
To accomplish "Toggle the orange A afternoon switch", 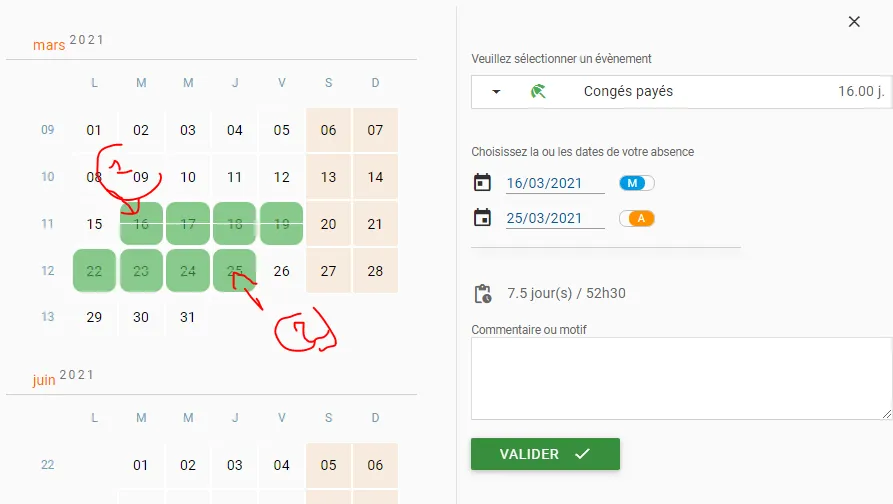I will click(x=637, y=218).
